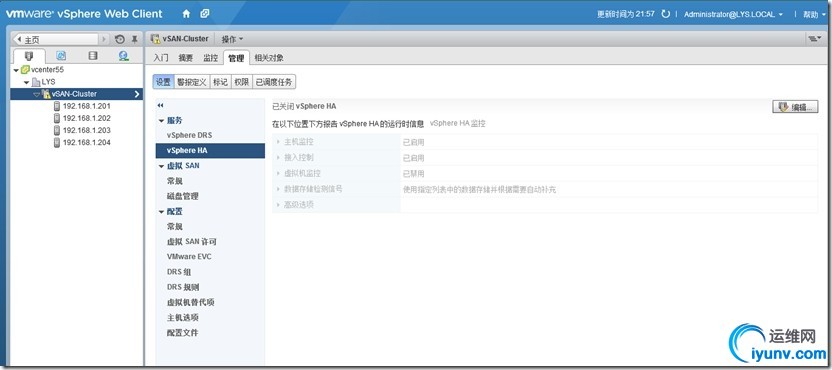The image size is (832, 370).
Task: Click the host icon of 192.168.1.203
Action: point(56,130)
